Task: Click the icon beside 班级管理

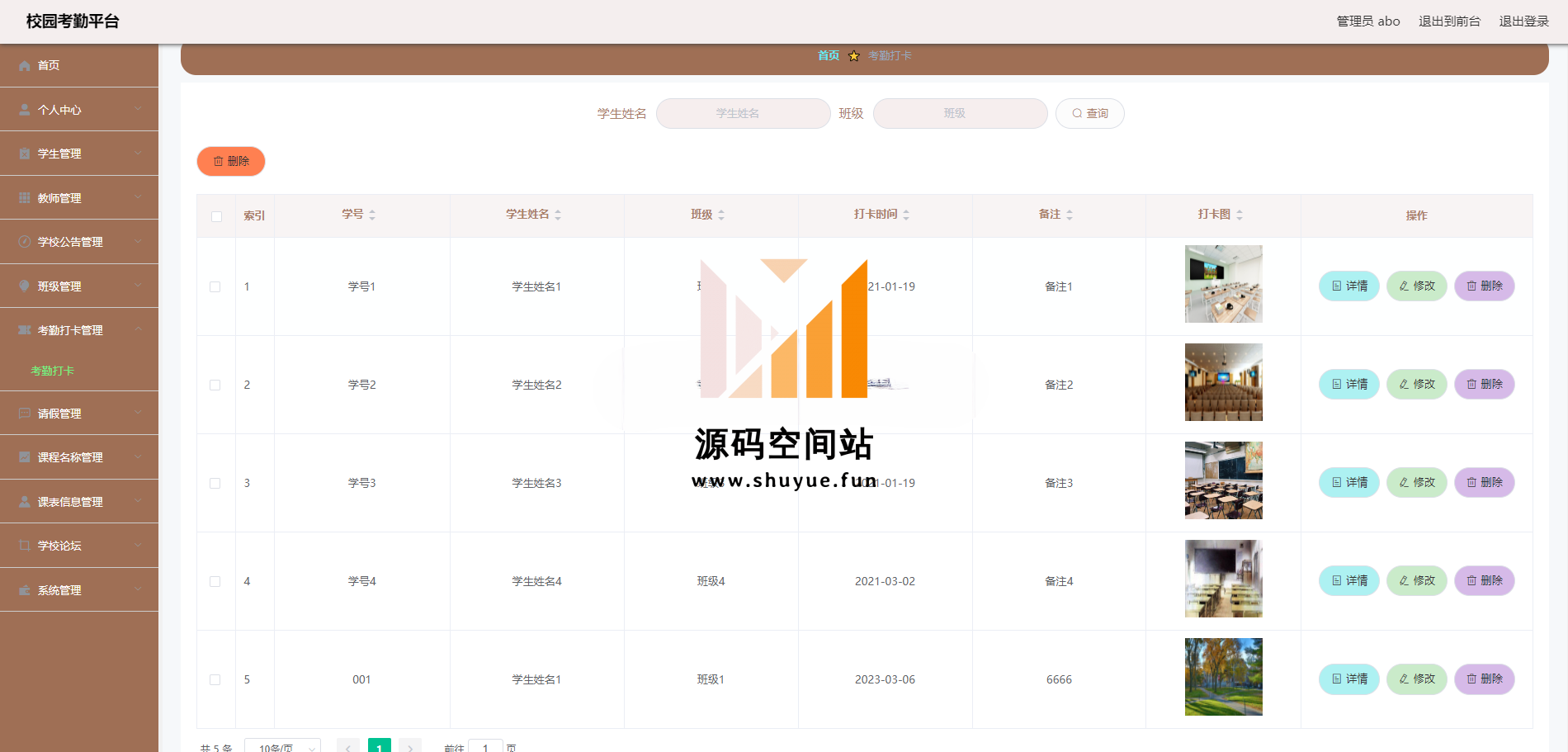Action: pos(25,286)
